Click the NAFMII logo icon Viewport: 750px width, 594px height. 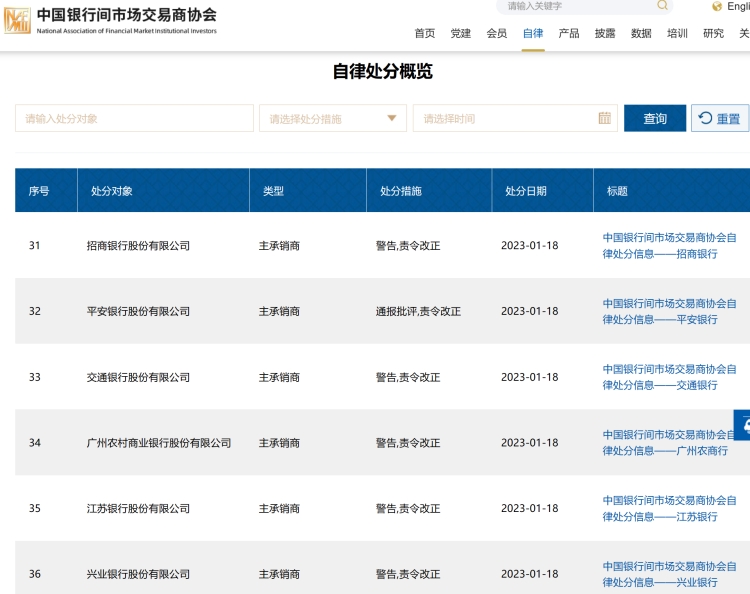[x=17, y=20]
